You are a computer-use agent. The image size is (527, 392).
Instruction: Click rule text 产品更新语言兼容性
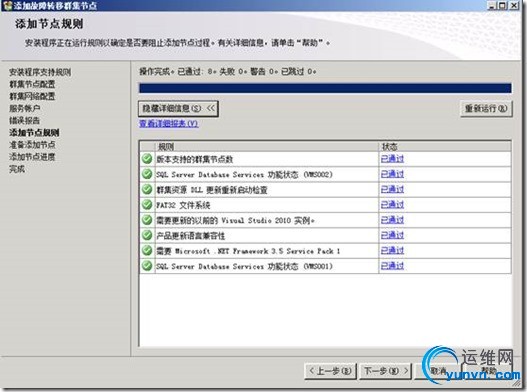191,236
